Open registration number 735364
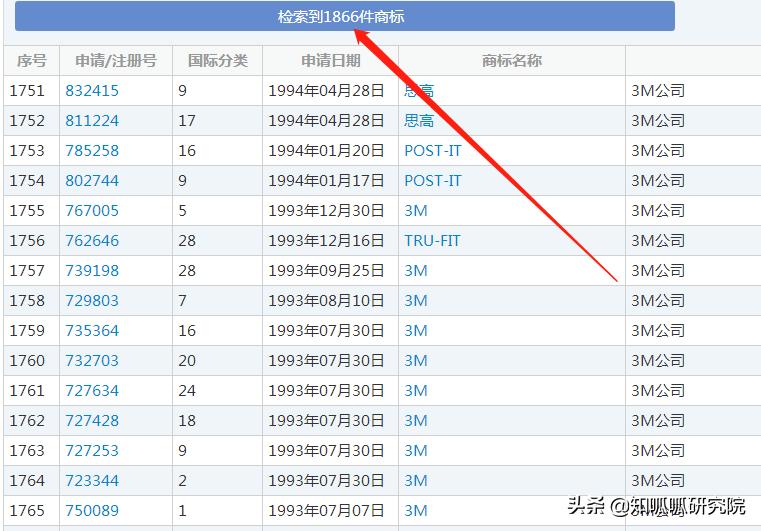This screenshot has height=531, width=761. (92, 331)
